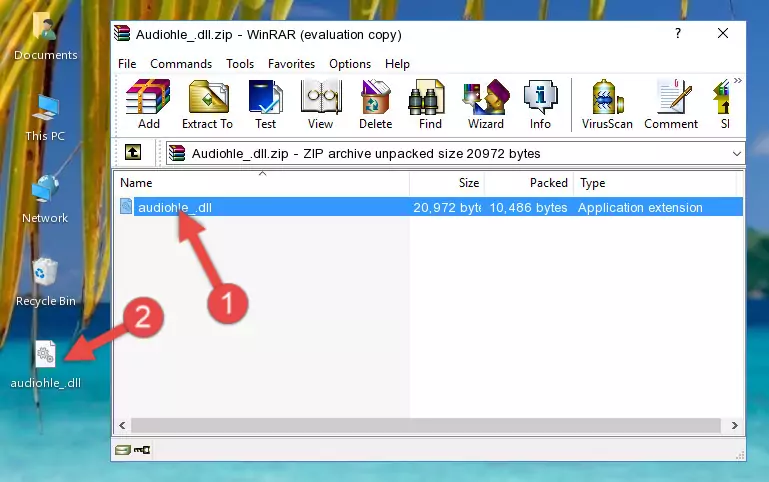Click the scroll left arrow
Image resolution: width=769 pixels, height=482 pixels.
(x=123, y=425)
